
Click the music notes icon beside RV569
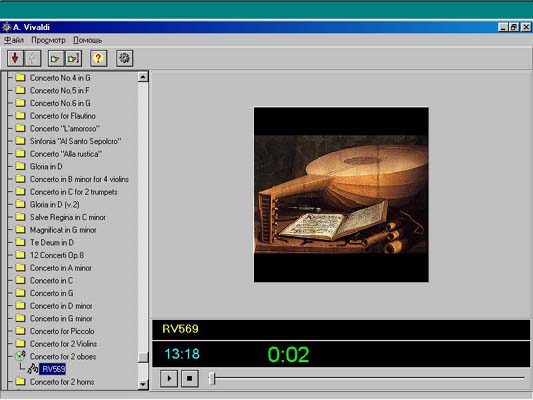coord(33,369)
